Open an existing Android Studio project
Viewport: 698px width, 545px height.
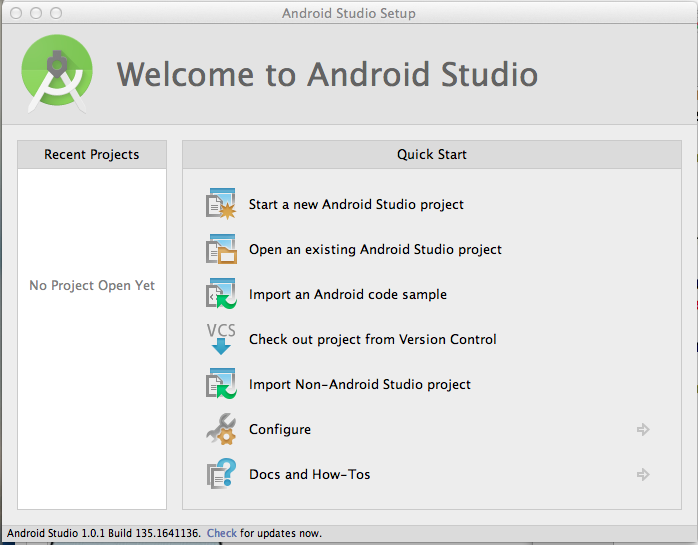point(375,249)
